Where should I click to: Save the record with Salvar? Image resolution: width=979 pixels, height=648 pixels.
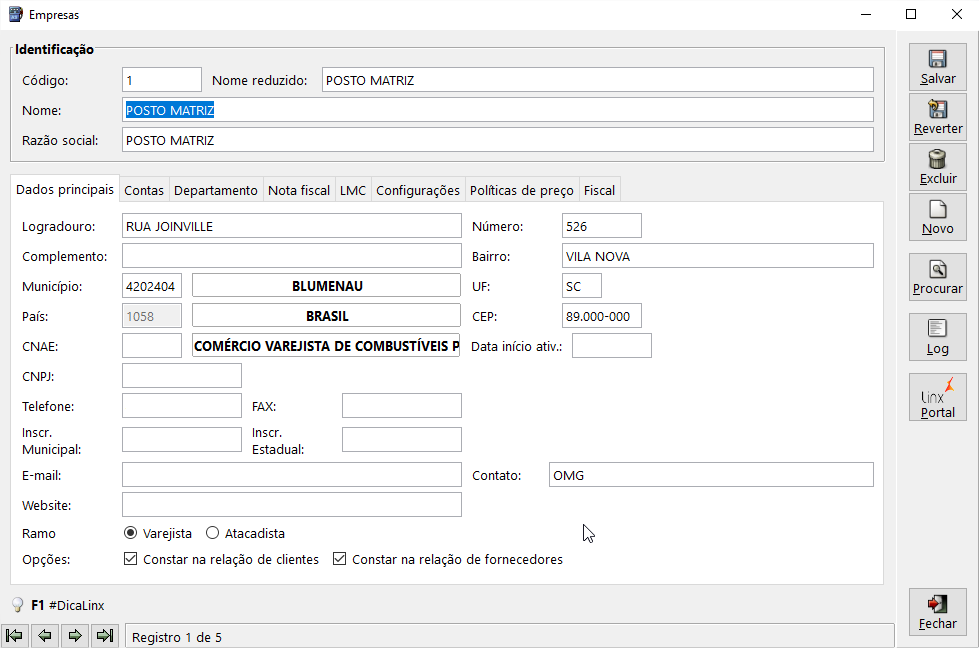[937, 67]
